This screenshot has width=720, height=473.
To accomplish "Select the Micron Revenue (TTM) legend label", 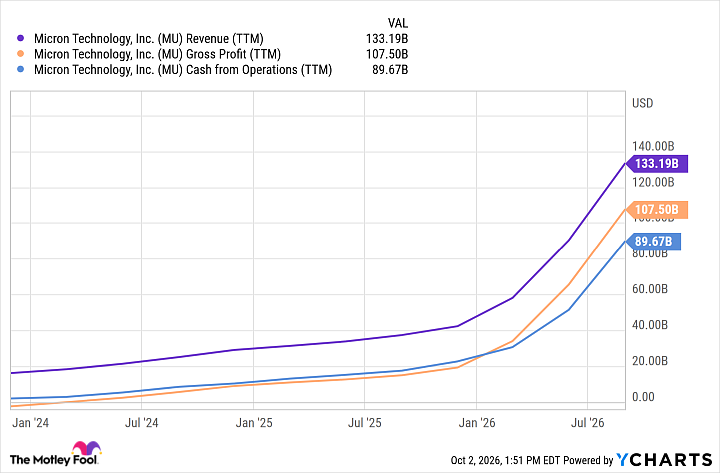I will click(x=149, y=39).
